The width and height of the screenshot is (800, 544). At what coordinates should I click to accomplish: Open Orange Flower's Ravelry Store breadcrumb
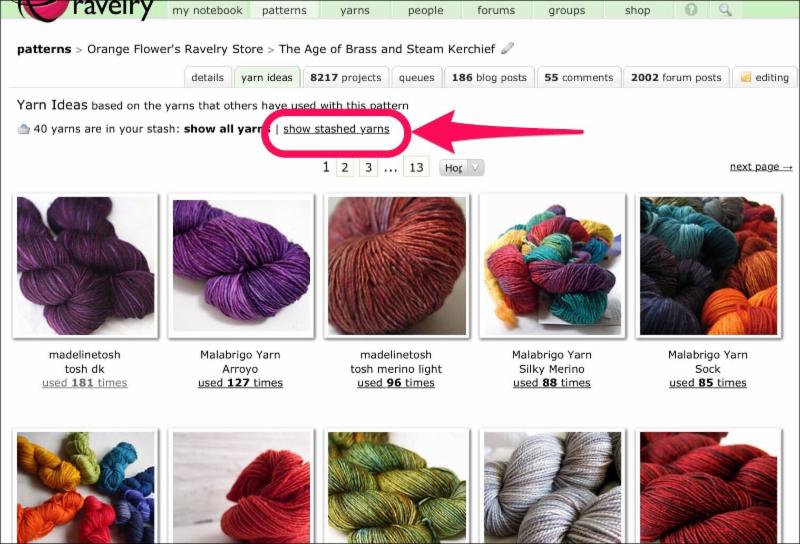click(175, 49)
